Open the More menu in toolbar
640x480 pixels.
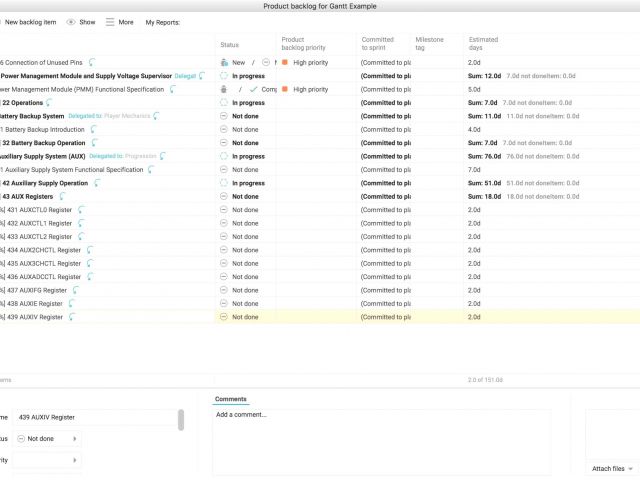110,22
